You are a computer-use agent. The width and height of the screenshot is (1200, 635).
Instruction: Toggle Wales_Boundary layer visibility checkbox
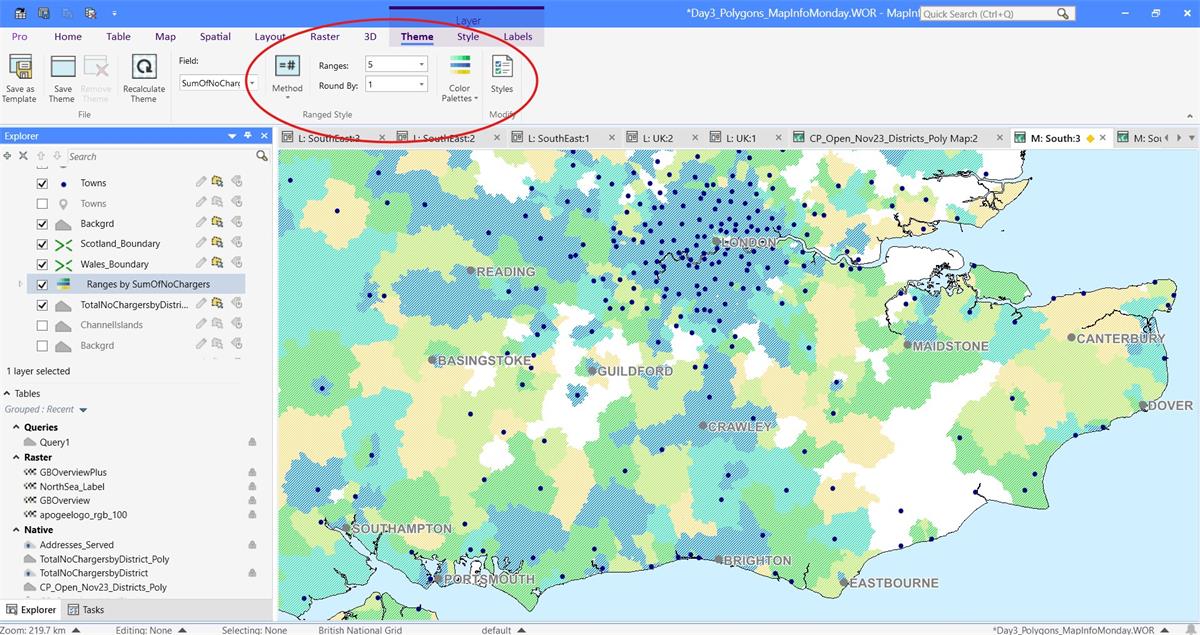pyautogui.click(x=42, y=264)
